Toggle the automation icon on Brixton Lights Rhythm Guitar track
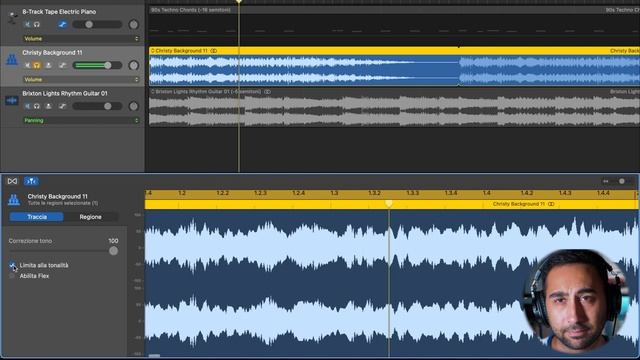The width and height of the screenshot is (640, 360). (x=62, y=106)
